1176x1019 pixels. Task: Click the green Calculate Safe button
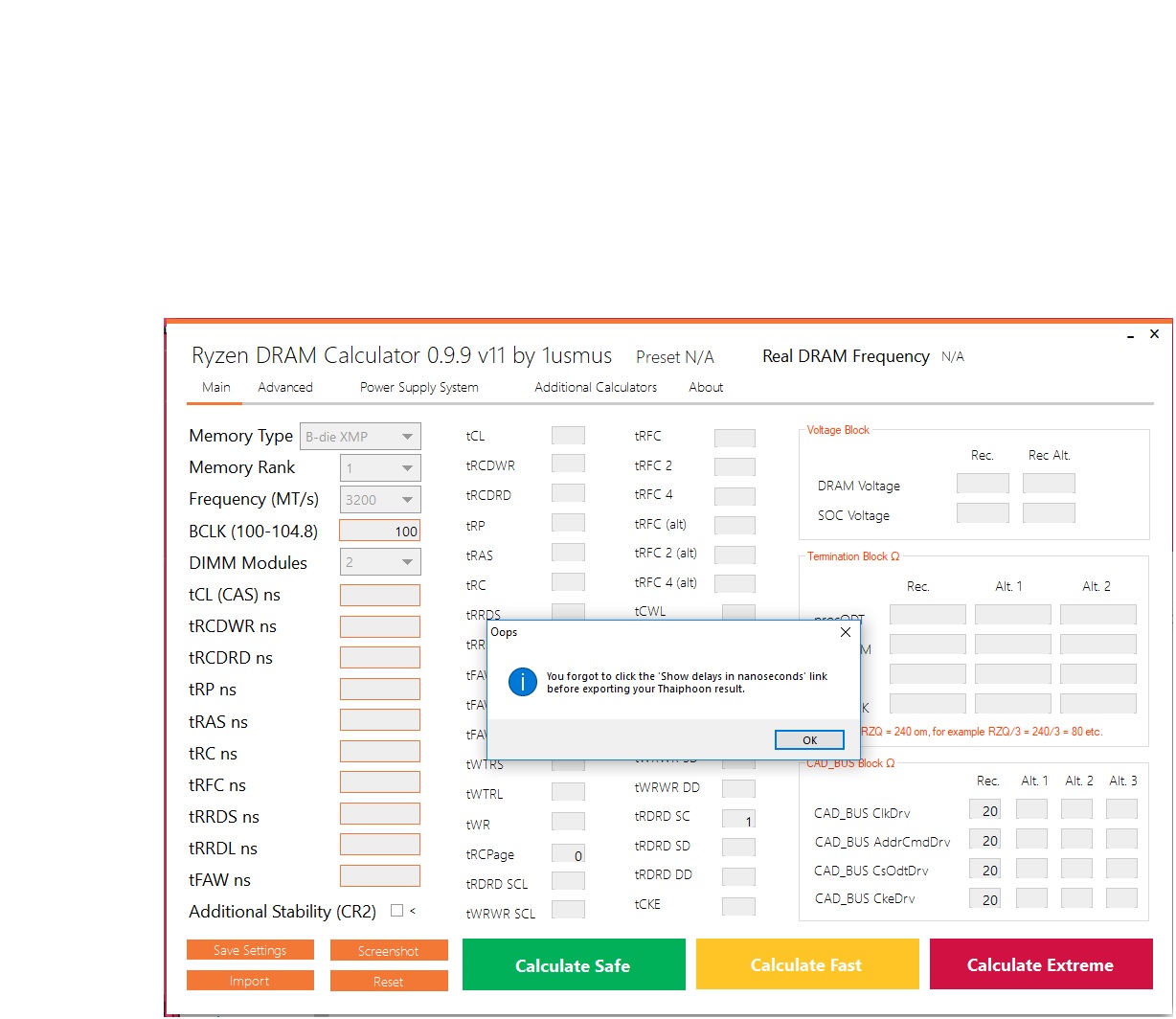tap(574, 964)
